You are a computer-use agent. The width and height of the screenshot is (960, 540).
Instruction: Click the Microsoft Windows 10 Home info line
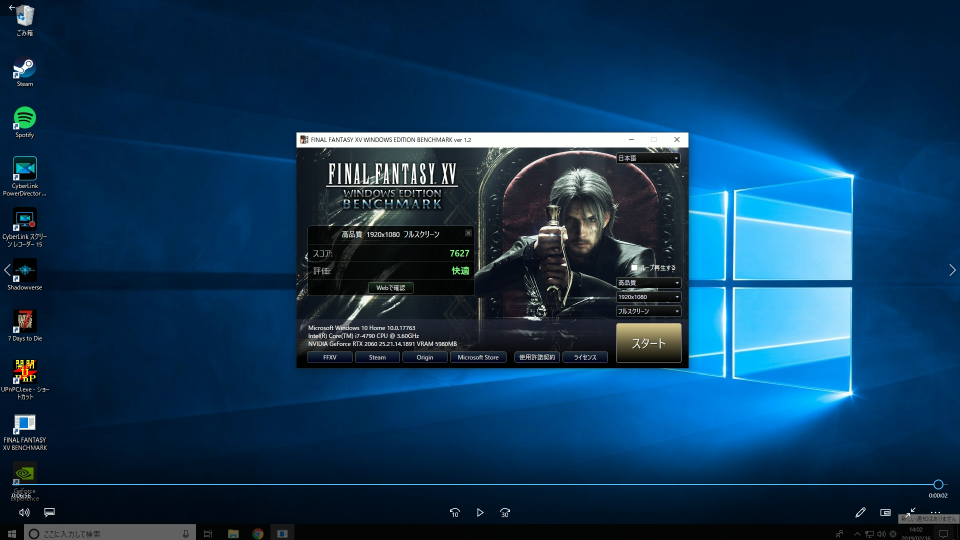(x=362, y=328)
